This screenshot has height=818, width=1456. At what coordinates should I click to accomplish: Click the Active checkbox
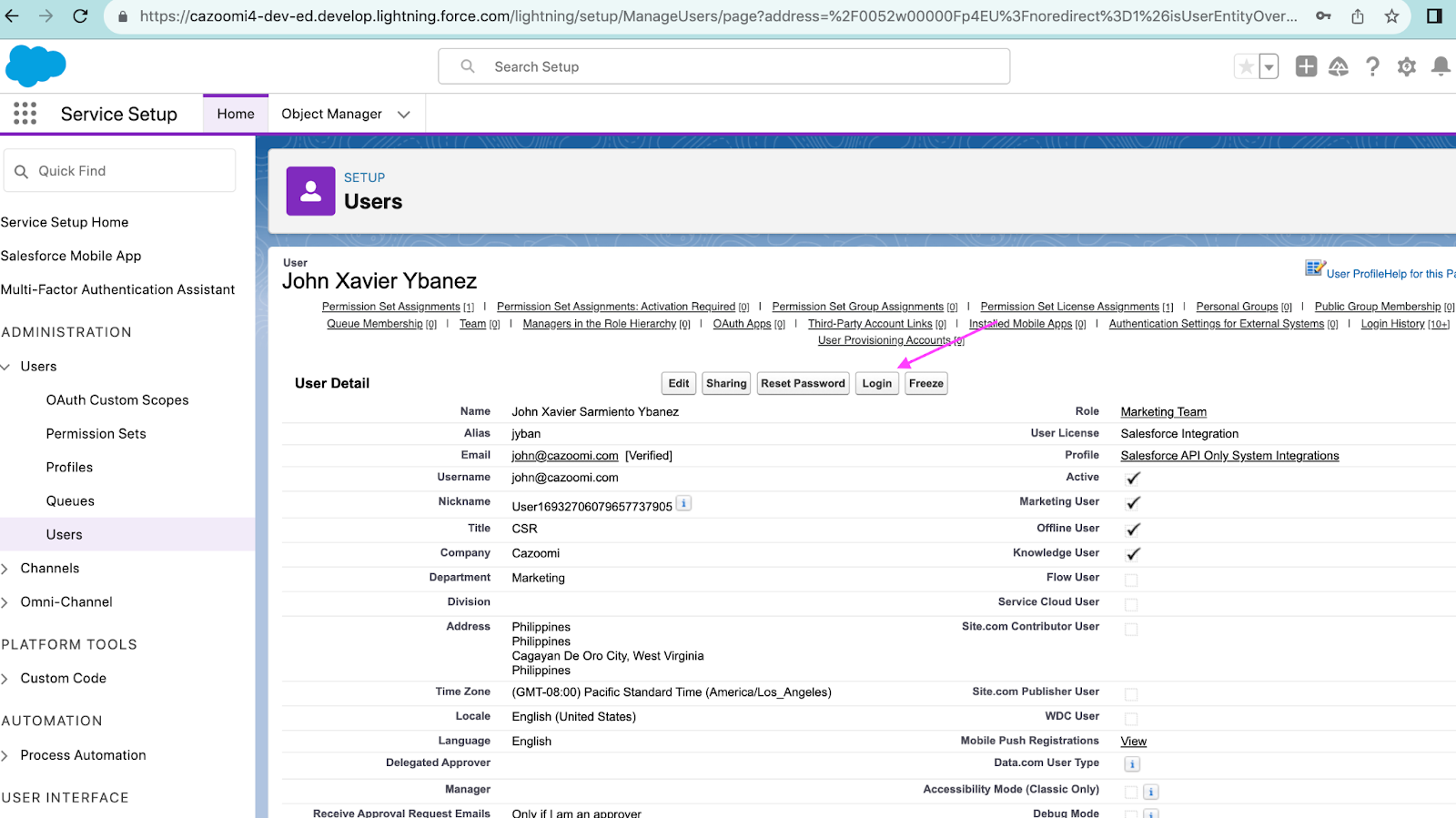(x=1133, y=479)
